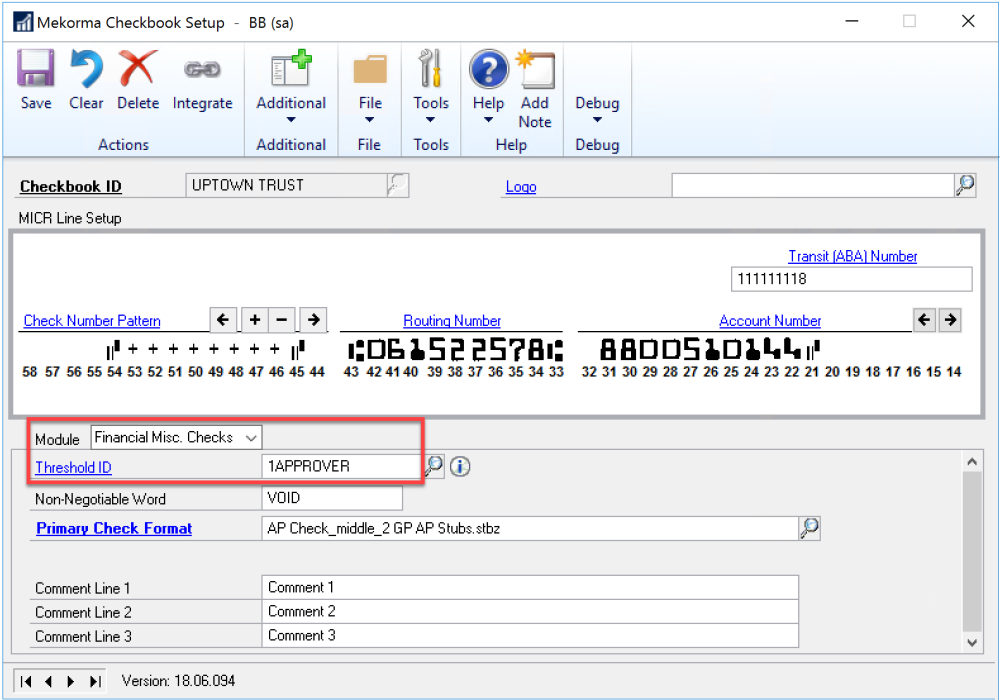This screenshot has height=700, width=1000.
Task: Open the Debug dropdown menu
Action: (597, 110)
